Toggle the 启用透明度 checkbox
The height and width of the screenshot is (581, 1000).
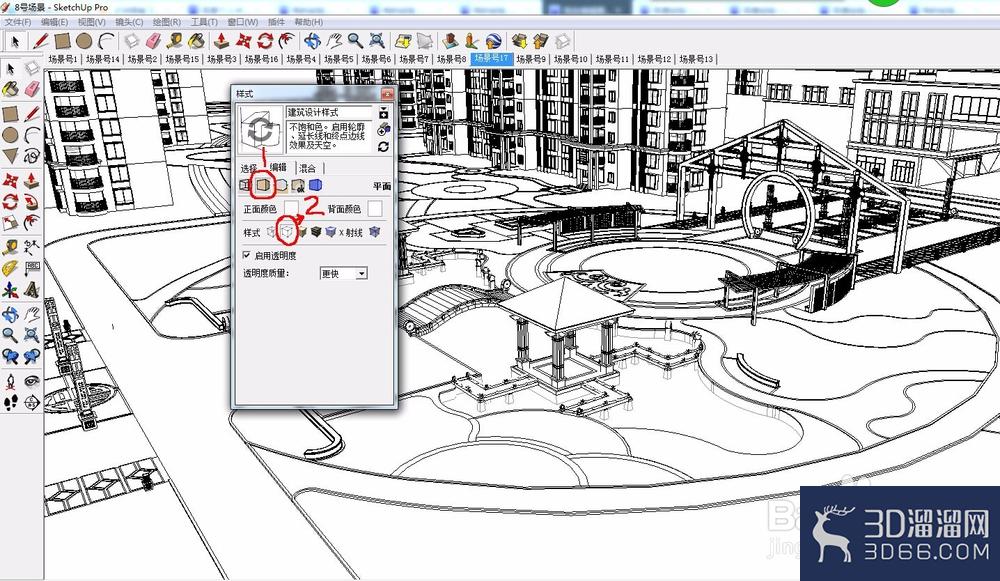tap(246, 255)
